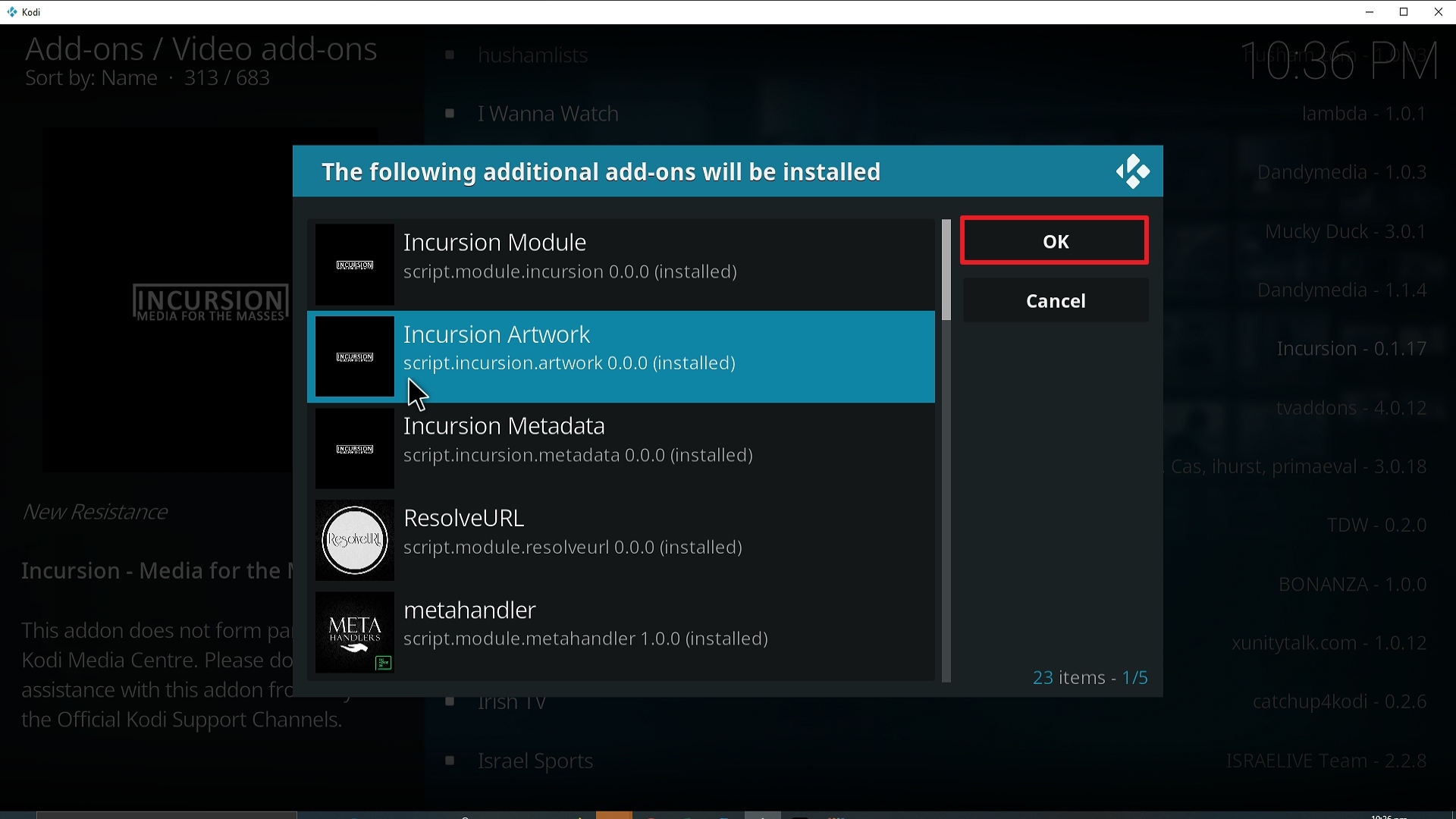Screen dimensions: 1456x819
Task: Click the Incursion - 0.1.17 version label
Action: [1351, 349]
